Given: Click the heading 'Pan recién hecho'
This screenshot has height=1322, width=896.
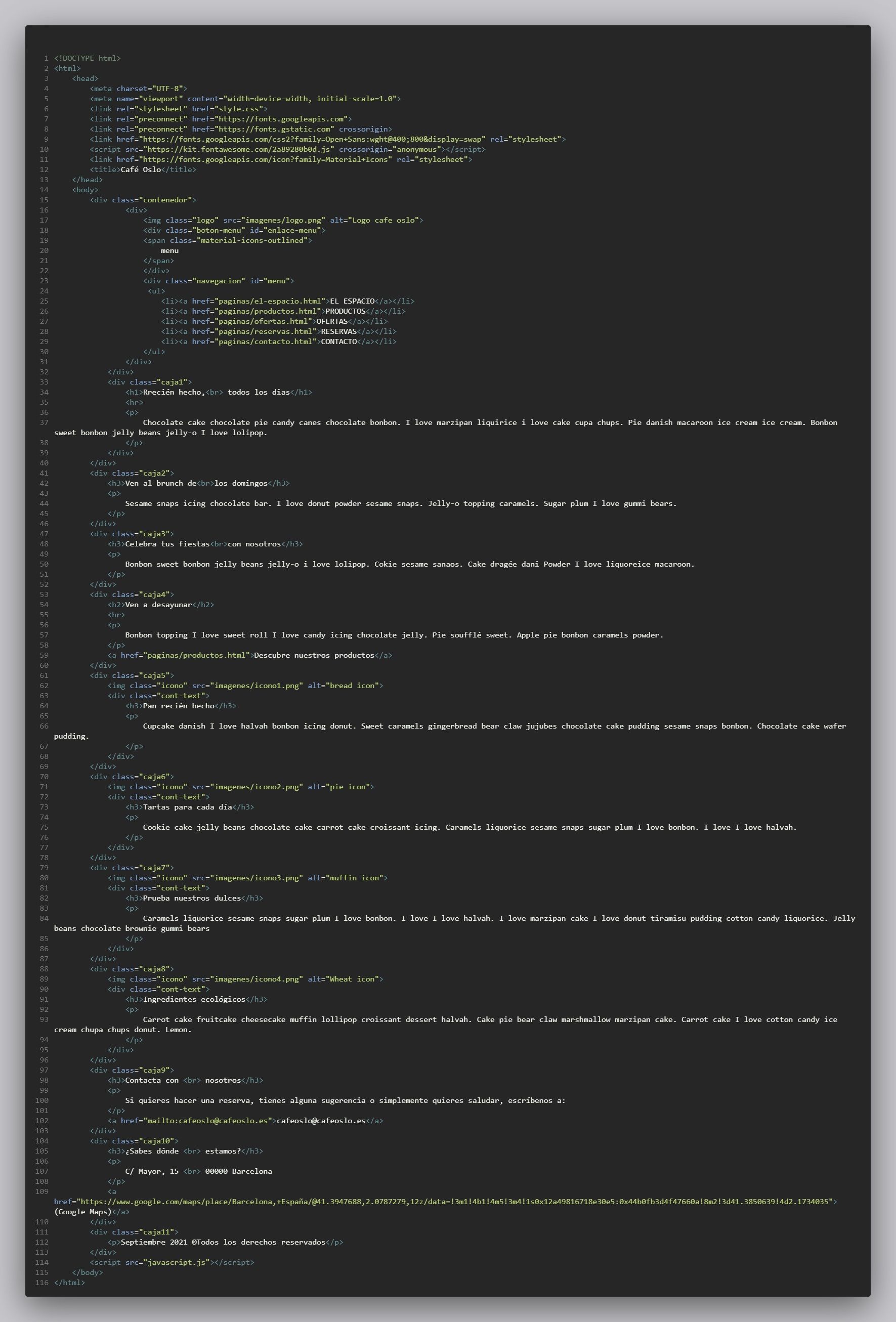Looking at the screenshot, I should click(x=179, y=706).
